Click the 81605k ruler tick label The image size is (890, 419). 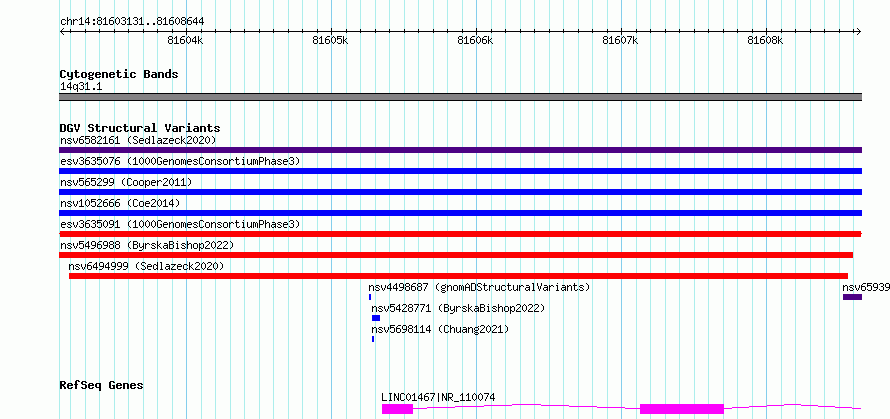point(331,40)
